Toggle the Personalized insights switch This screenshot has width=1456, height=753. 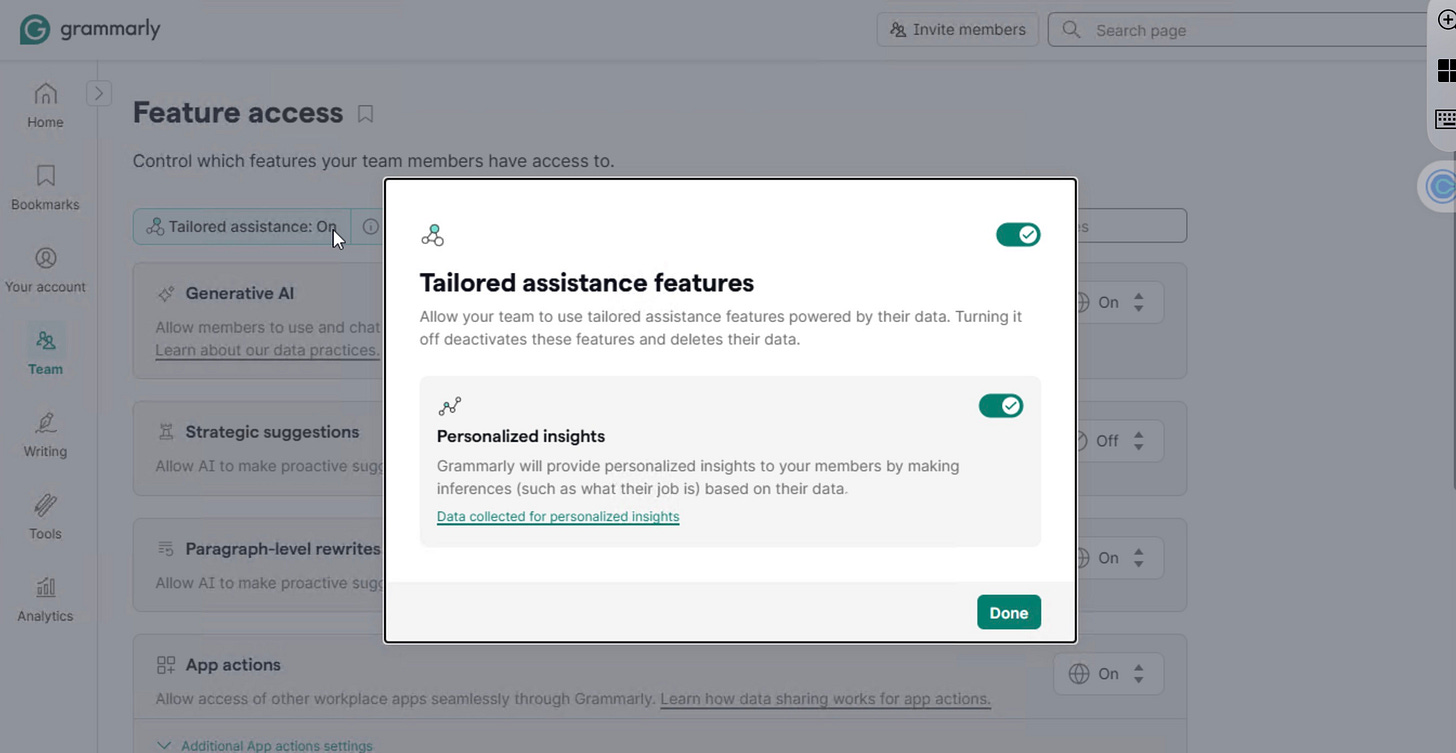point(1001,406)
